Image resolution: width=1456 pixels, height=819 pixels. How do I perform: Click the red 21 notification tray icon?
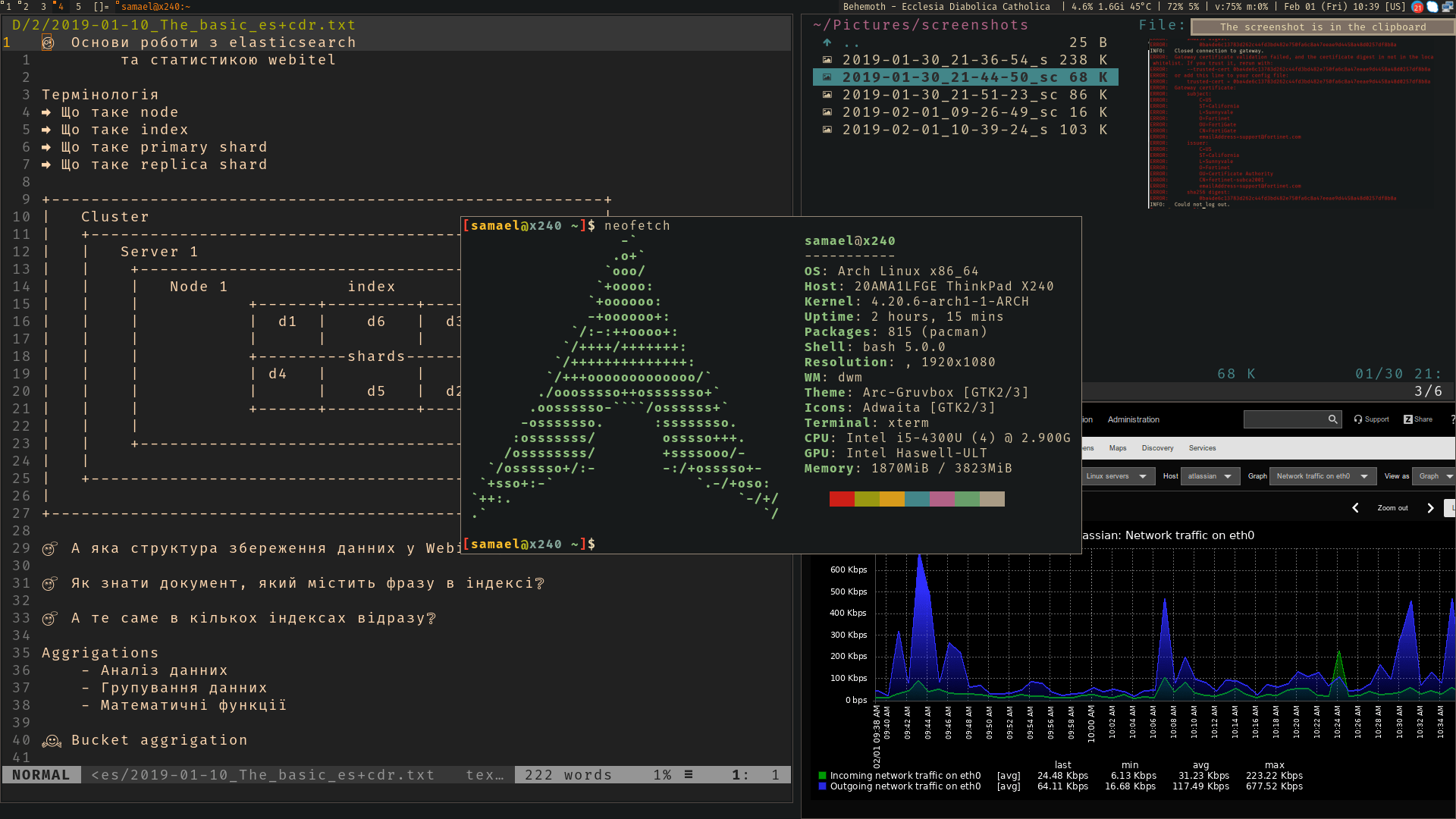pyautogui.click(x=1417, y=7)
